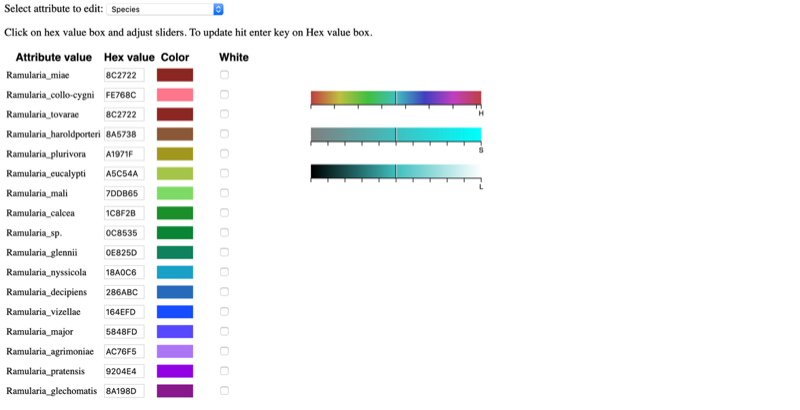Click the lavender Ramularia_agrimoniae color swatch
The height and width of the screenshot is (410, 800).
175,351
